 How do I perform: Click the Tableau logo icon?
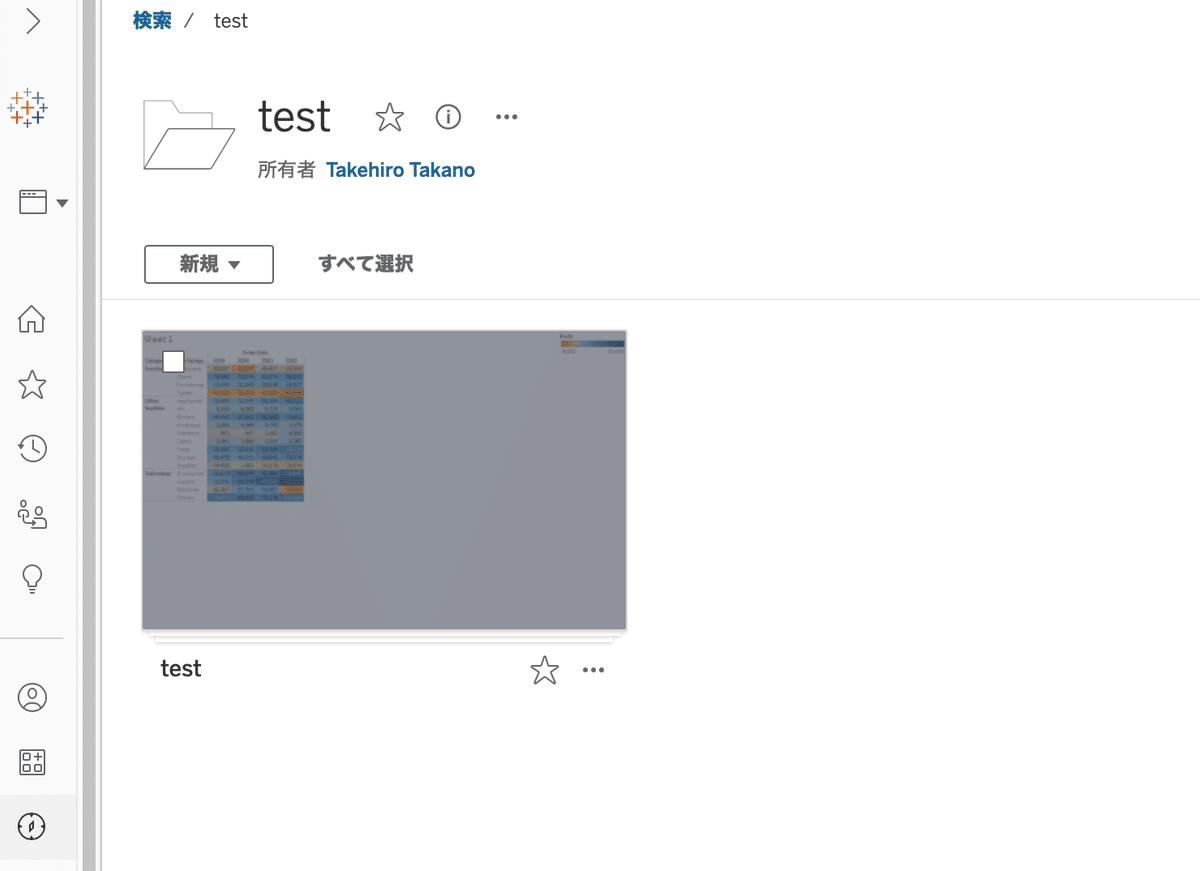click(28, 107)
